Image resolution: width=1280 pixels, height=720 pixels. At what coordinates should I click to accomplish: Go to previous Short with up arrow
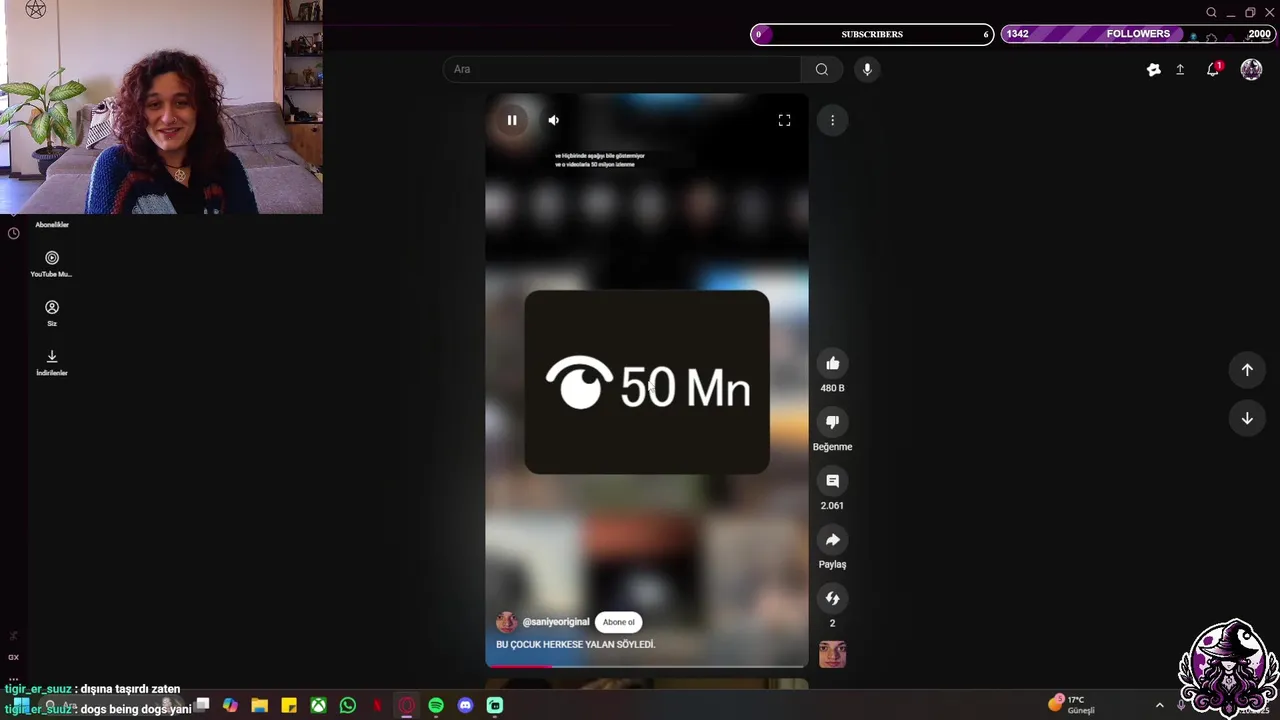coord(1247,370)
